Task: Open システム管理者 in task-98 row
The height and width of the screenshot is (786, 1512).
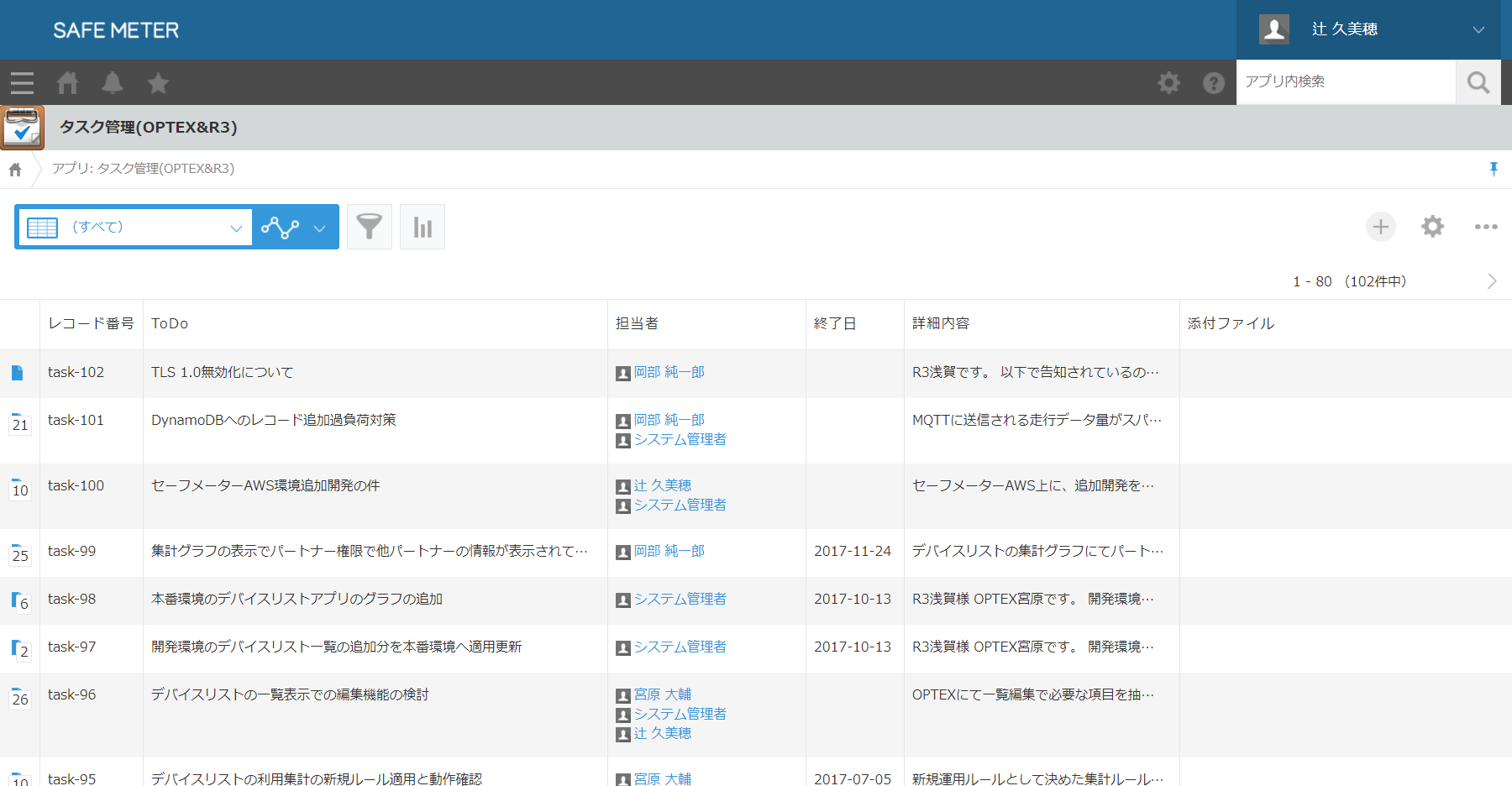Action: click(680, 599)
